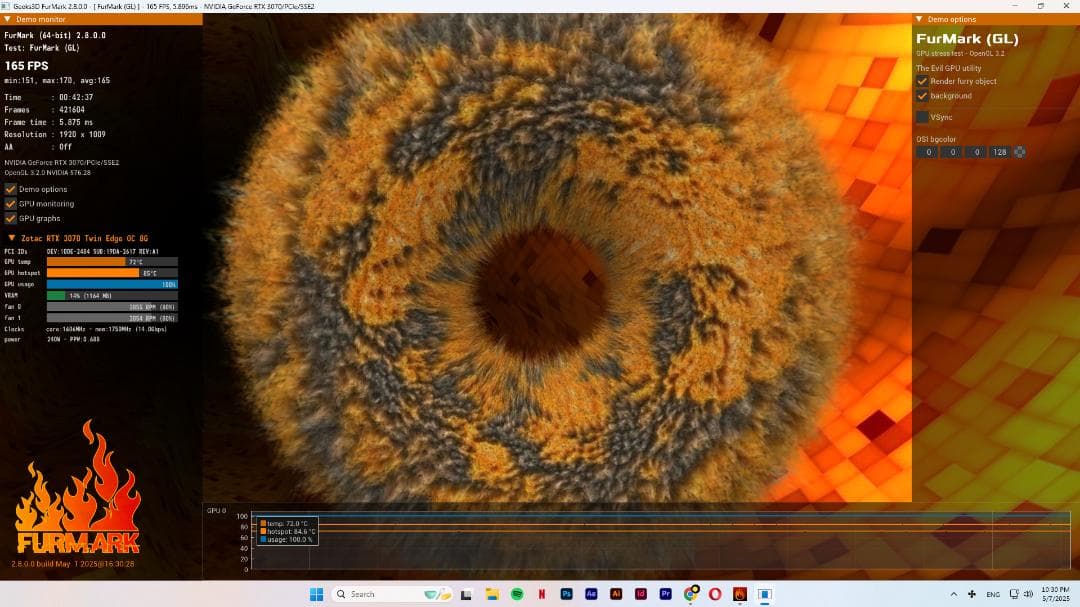Viewport: 1080px width, 607px height.
Task: Open OSI bgcolor color picker swatch
Action: [1019, 152]
